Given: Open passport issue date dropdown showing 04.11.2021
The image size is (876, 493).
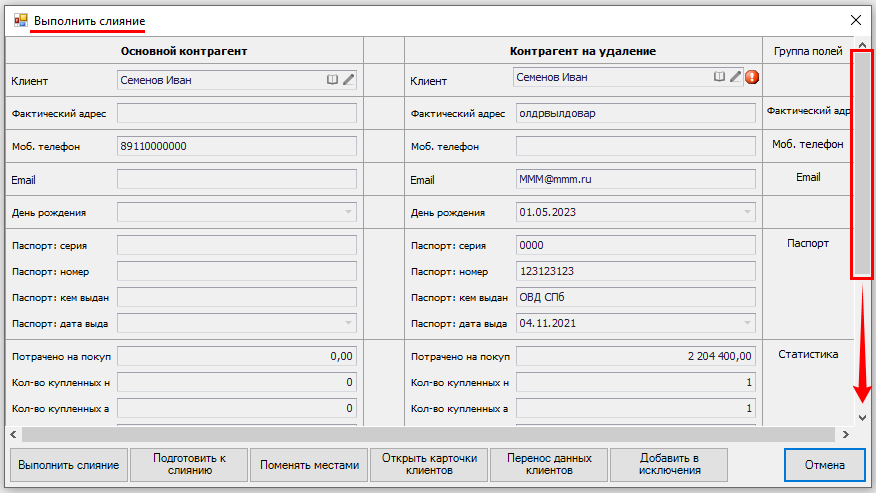Looking at the screenshot, I should (747, 323).
